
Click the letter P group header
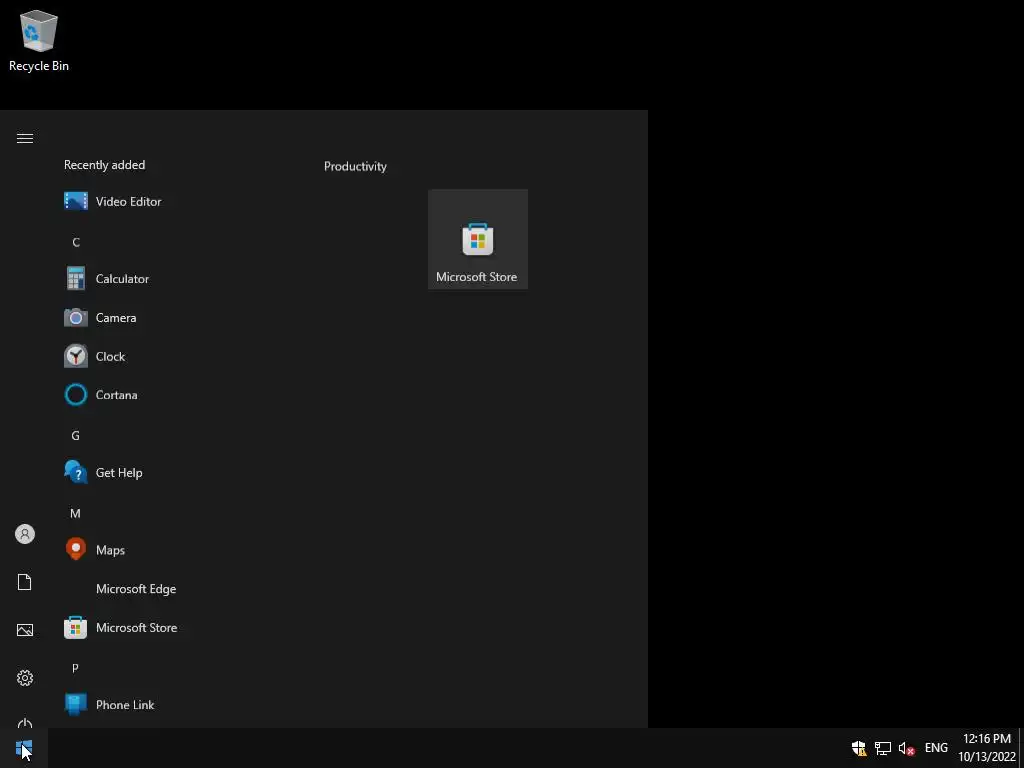tap(75, 668)
